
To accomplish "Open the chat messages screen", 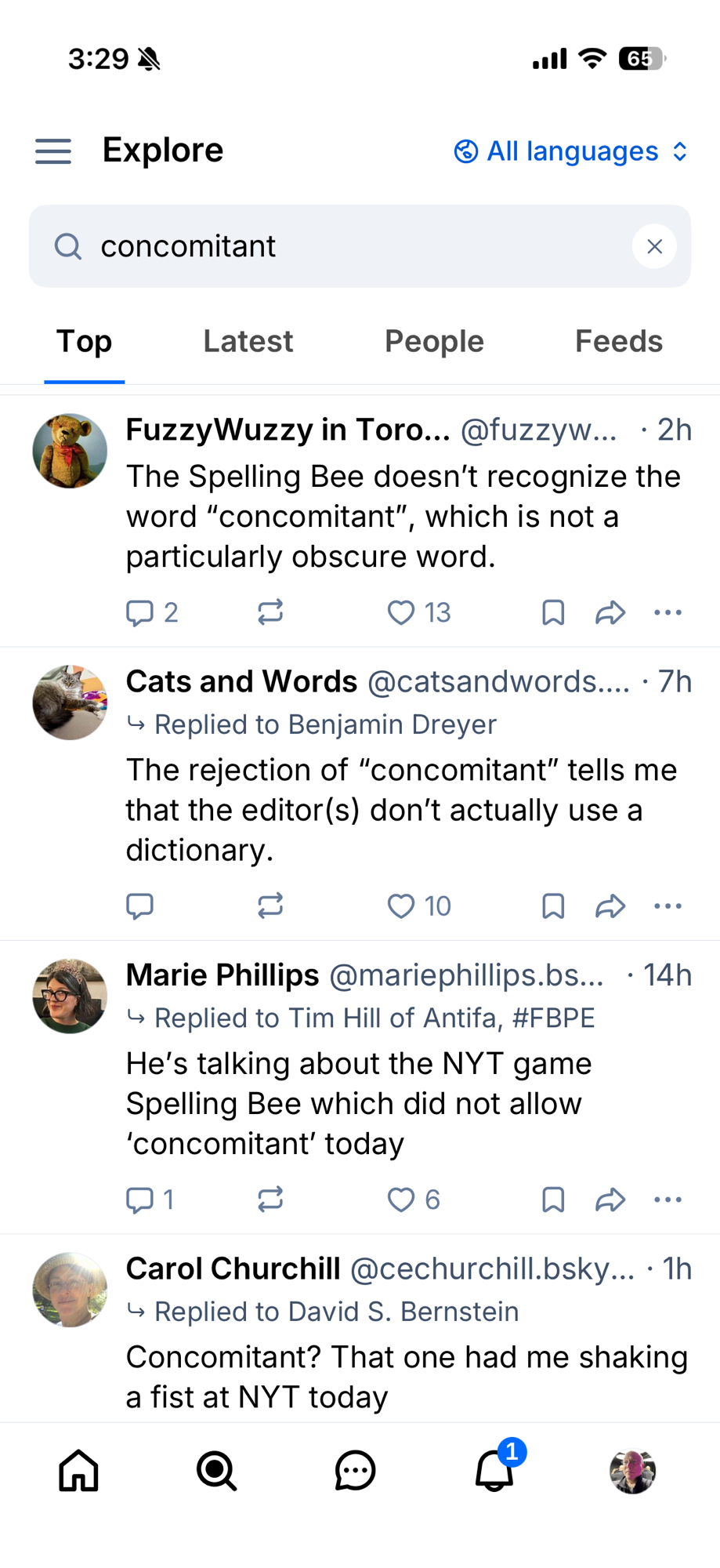I will pyautogui.click(x=355, y=1470).
